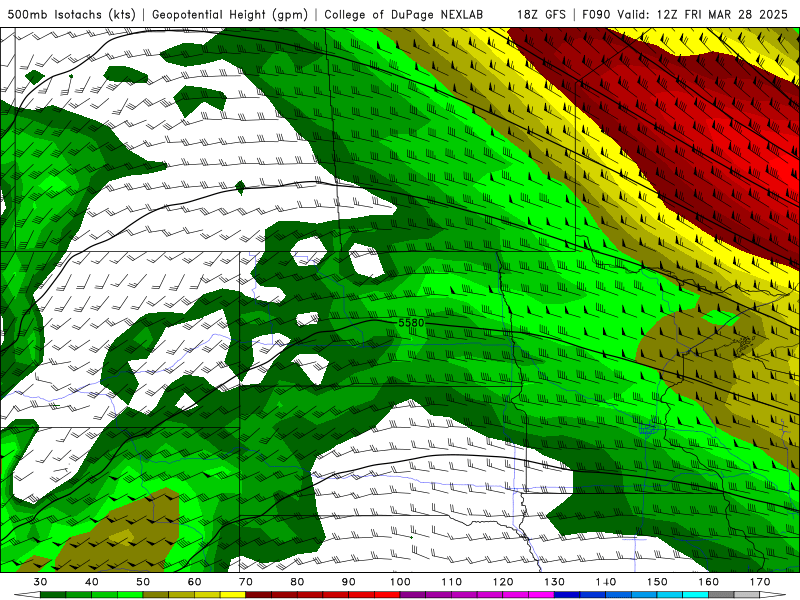Click the 40 kts legend label
The width and height of the screenshot is (800, 600).
(92, 582)
